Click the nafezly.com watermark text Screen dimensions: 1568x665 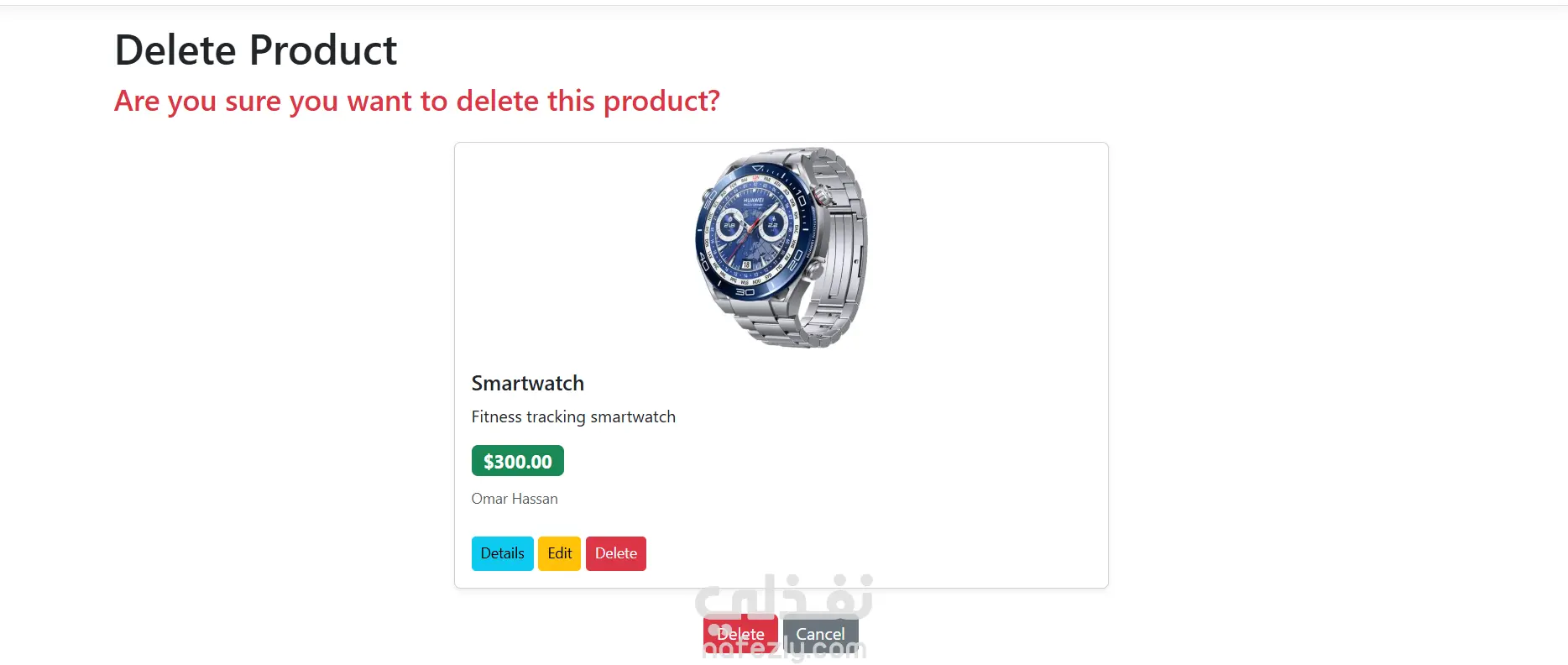pyautogui.click(x=784, y=649)
